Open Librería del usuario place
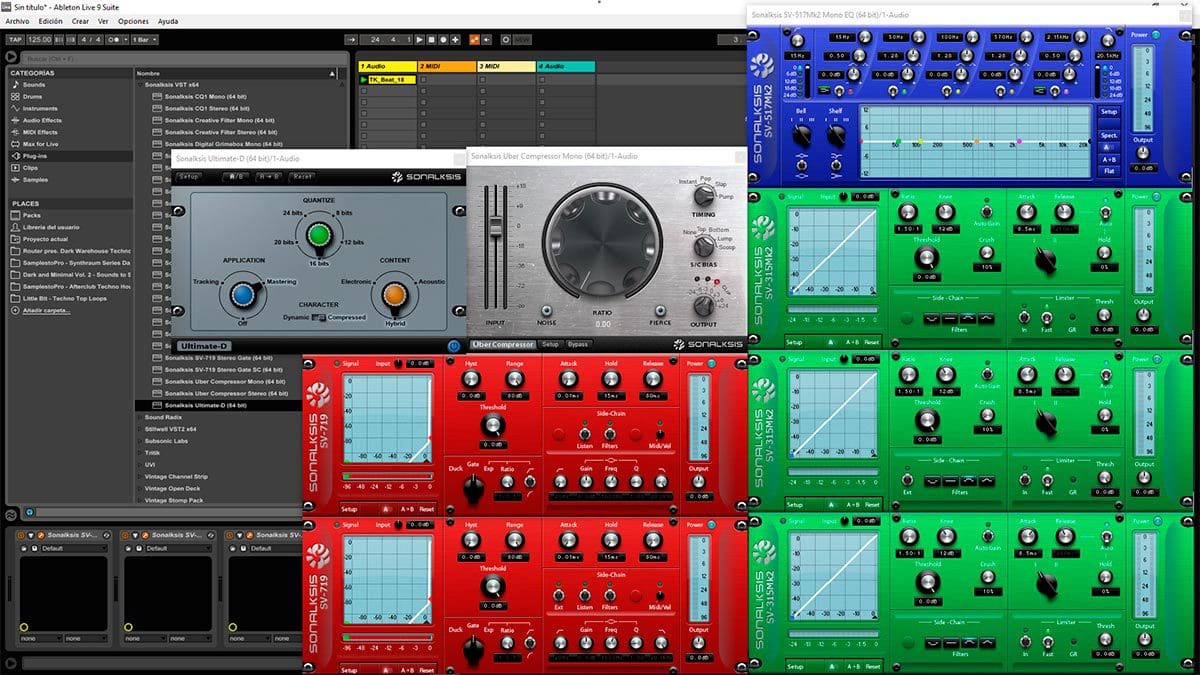 click(x=50, y=227)
